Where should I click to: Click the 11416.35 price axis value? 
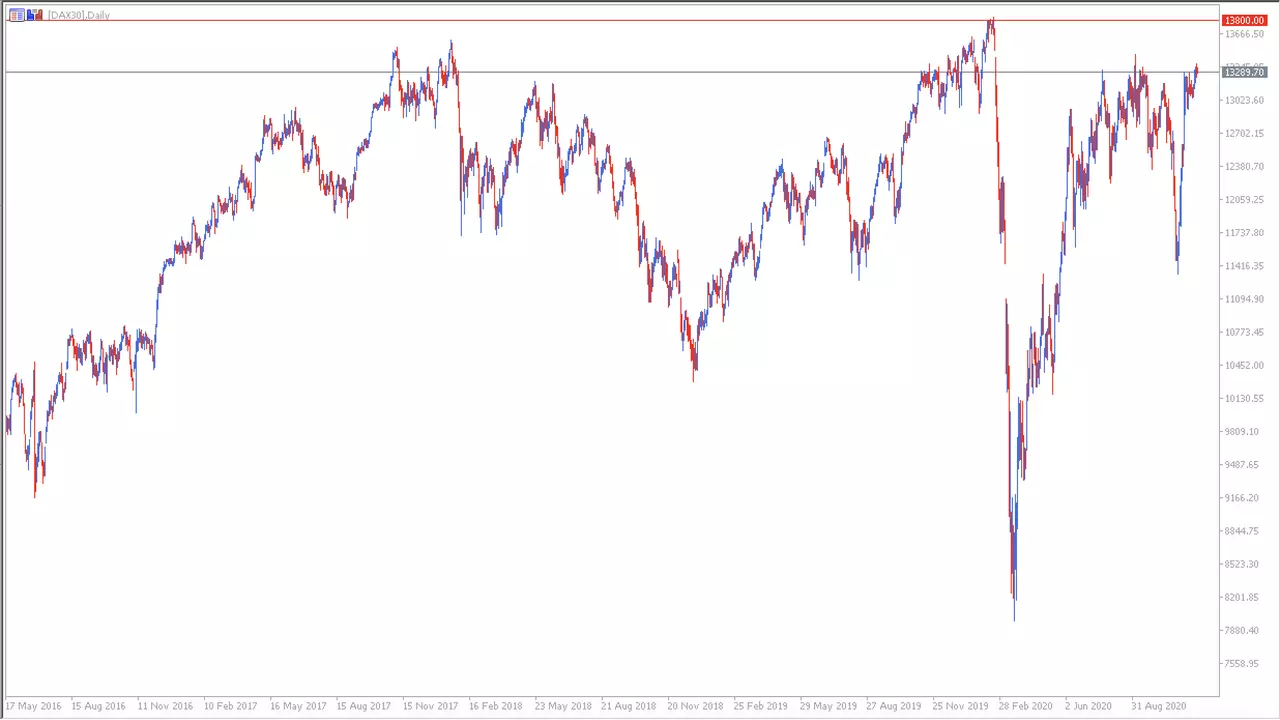[x=1244, y=266]
